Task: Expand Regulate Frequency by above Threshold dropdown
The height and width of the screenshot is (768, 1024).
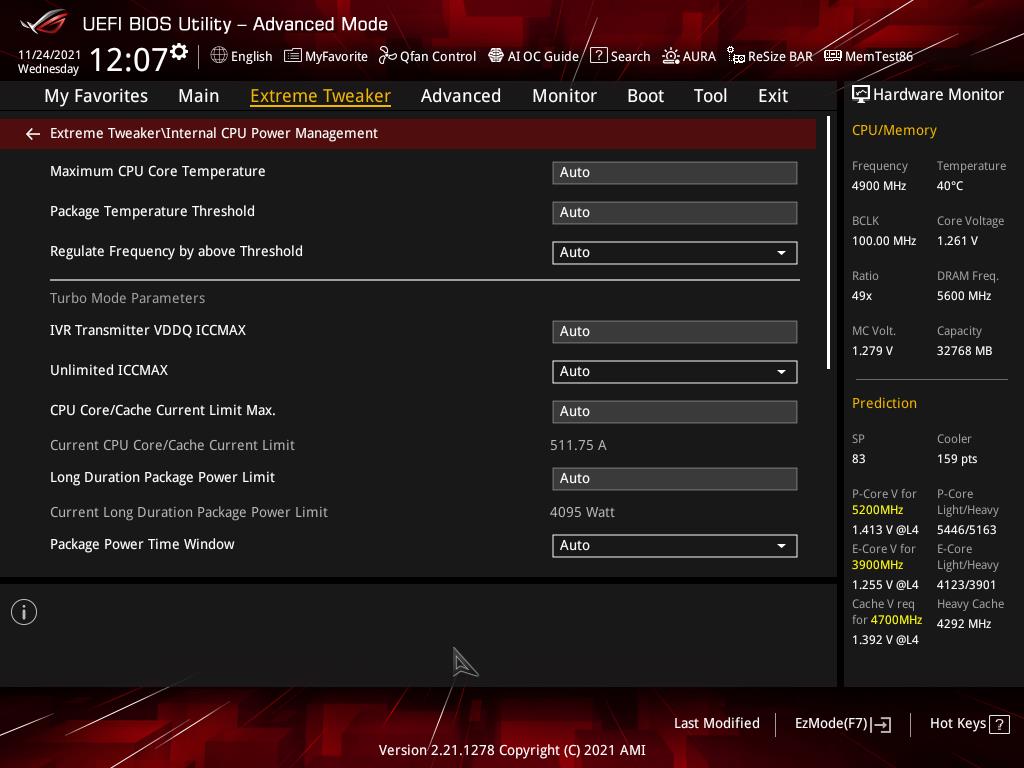Action: tap(674, 253)
